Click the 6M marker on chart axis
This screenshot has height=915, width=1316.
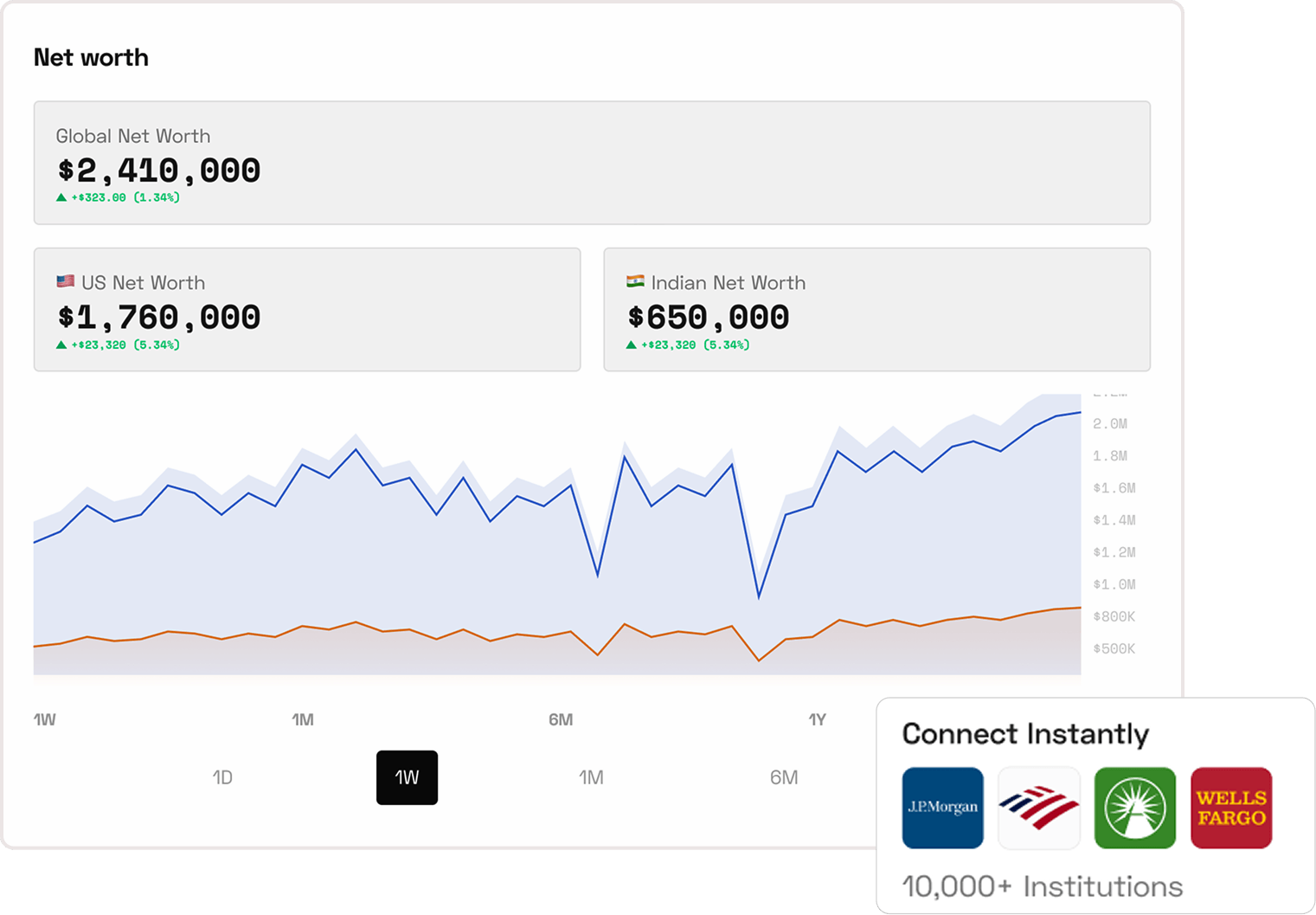point(561,719)
